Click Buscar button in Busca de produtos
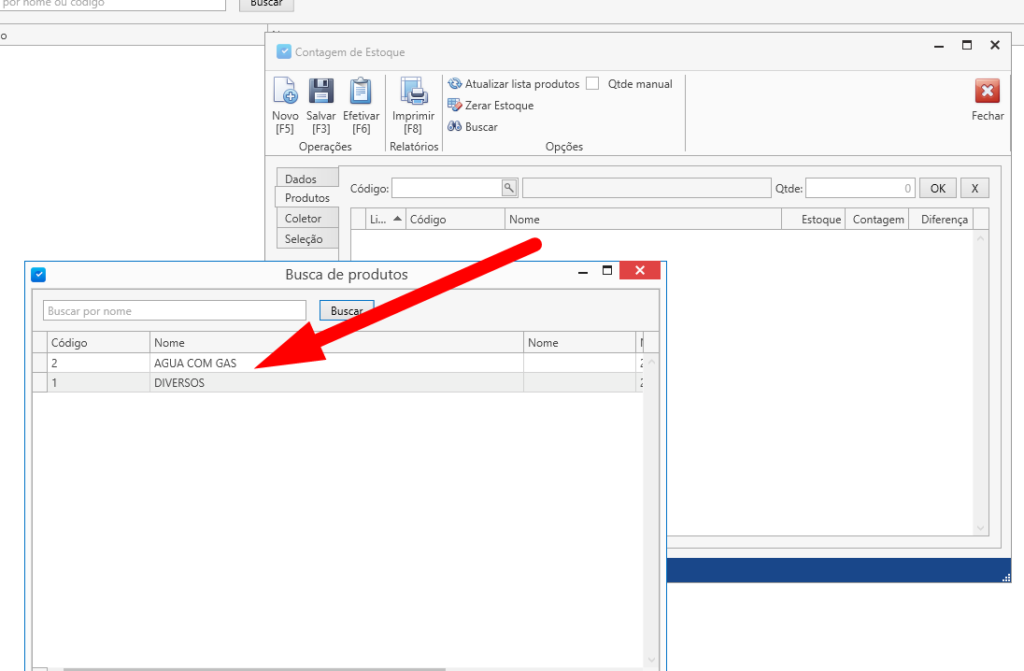The width and height of the screenshot is (1024, 671). click(x=346, y=311)
